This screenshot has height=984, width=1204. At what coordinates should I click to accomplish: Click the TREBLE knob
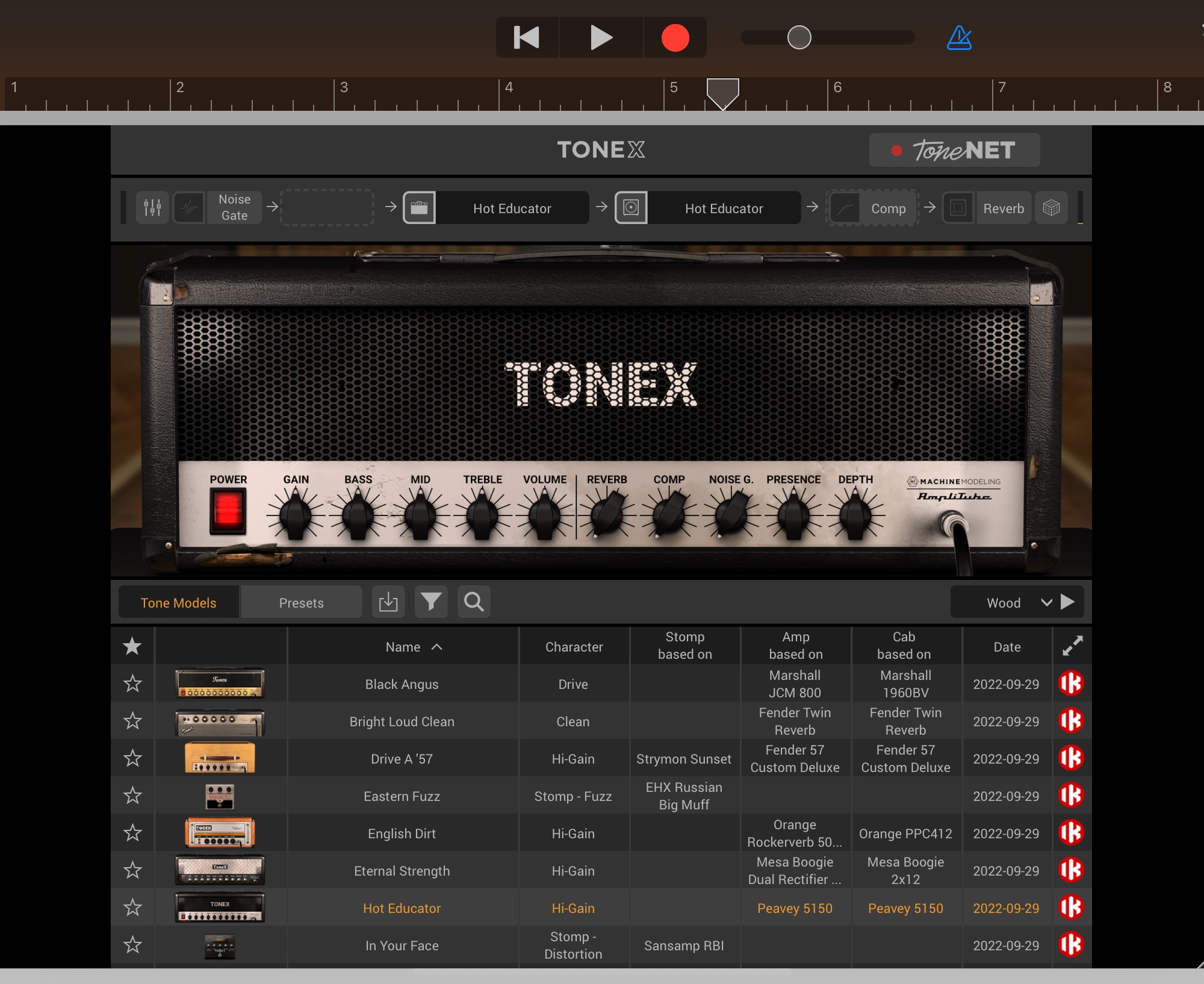482,514
